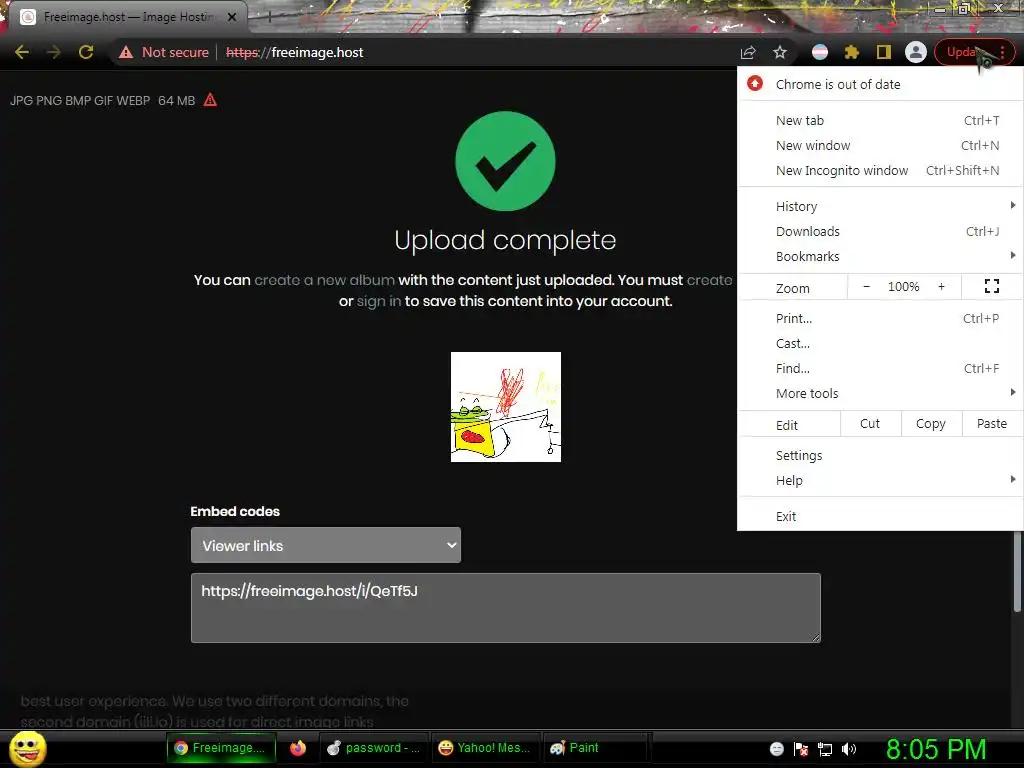1024x768 pixels.
Task: Decrease zoom with the minus button
Action: tap(866, 287)
